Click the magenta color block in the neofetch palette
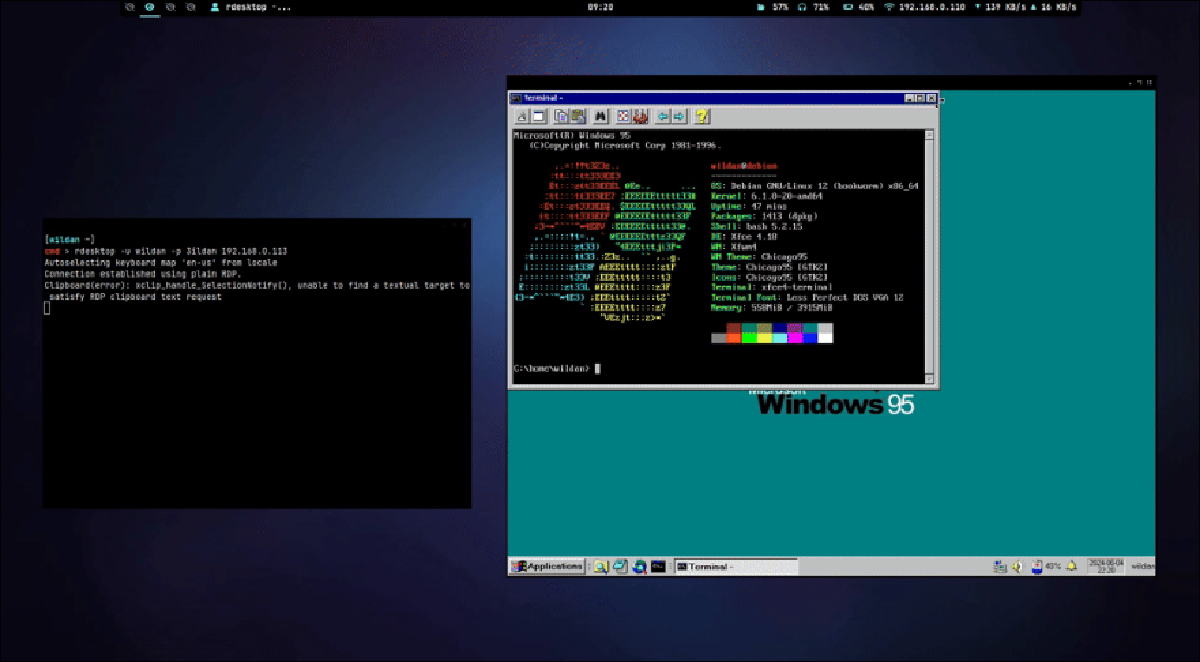The height and width of the screenshot is (662, 1200). 795,338
